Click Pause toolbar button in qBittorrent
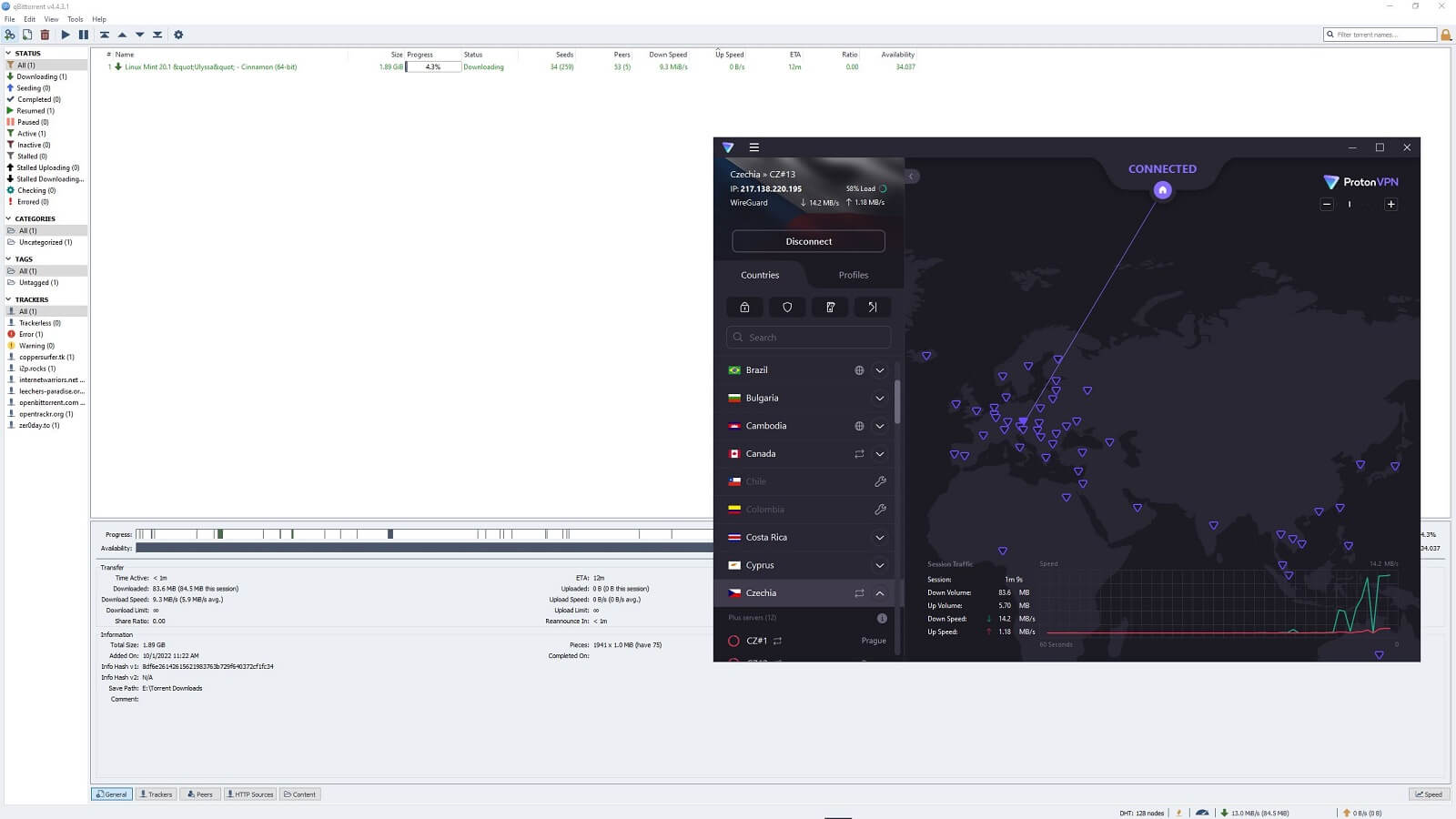 point(84,35)
